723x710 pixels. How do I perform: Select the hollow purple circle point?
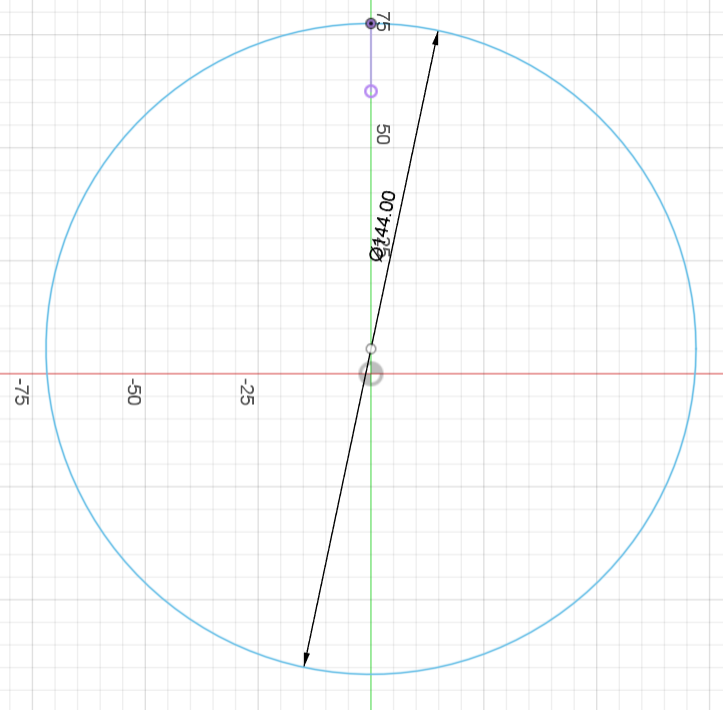point(371,91)
